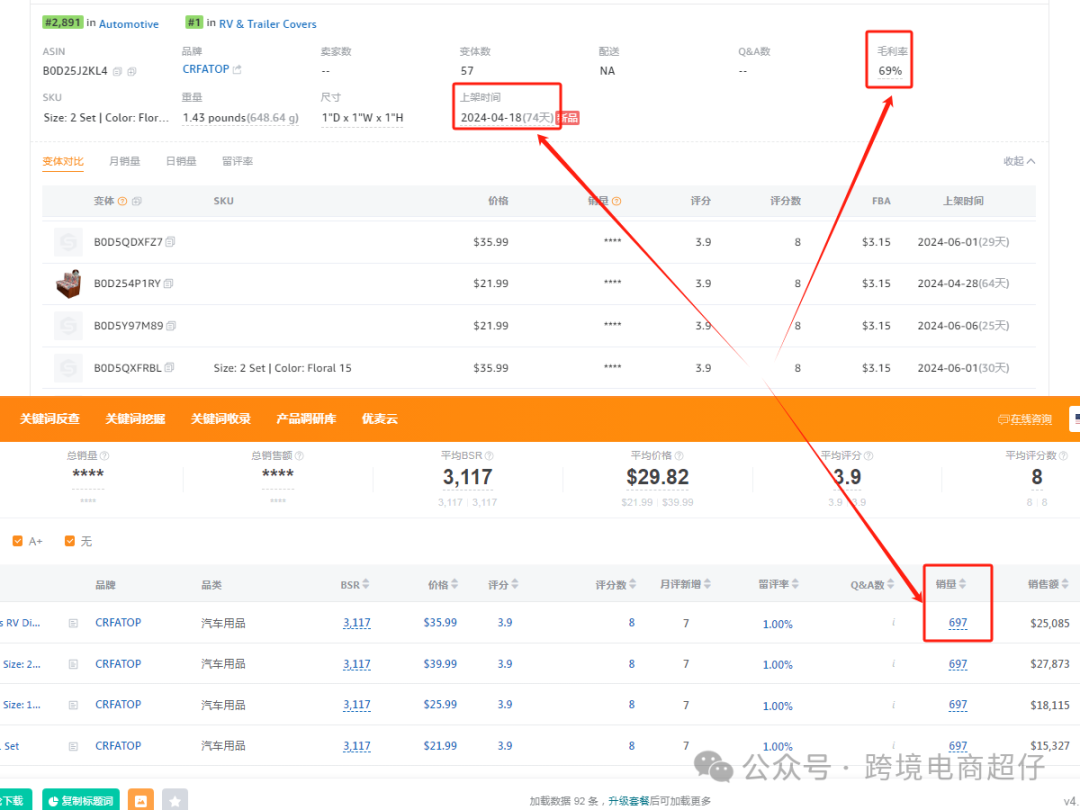The width and height of the screenshot is (1080, 810).
Task: Click help icon beside 平均价格
Action: pyautogui.click(x=679, y=456)
